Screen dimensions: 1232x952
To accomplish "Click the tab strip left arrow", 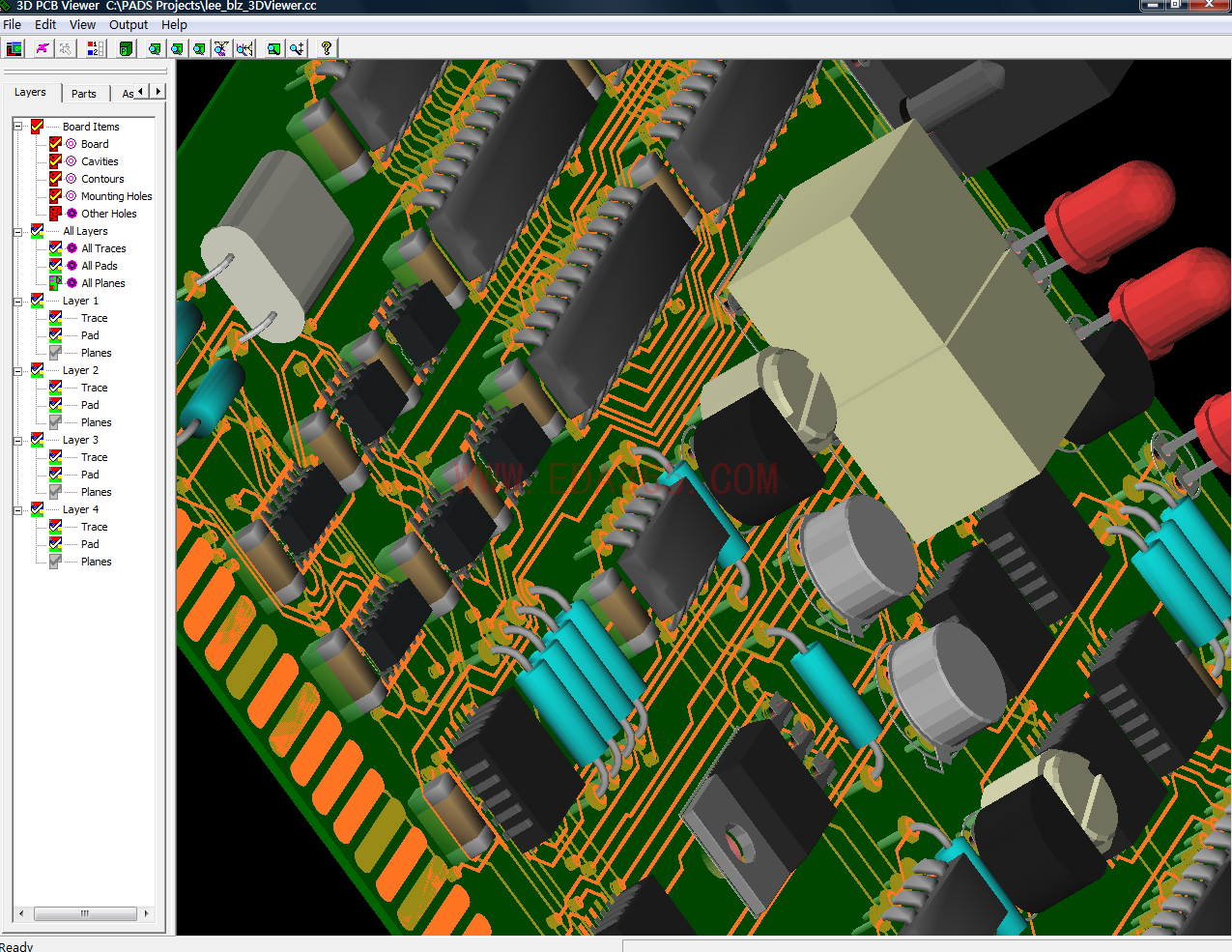I will 141,91.
